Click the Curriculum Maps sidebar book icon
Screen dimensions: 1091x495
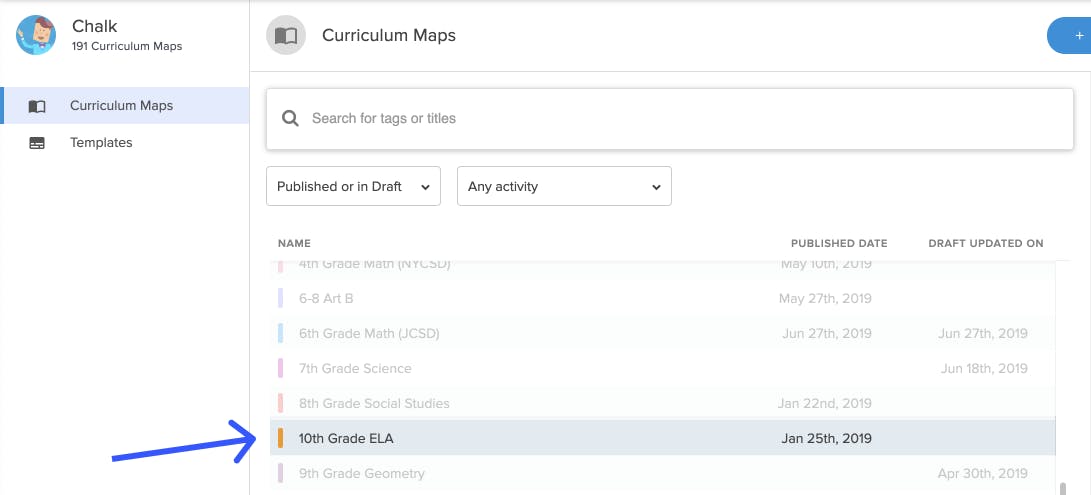(37, 107)
